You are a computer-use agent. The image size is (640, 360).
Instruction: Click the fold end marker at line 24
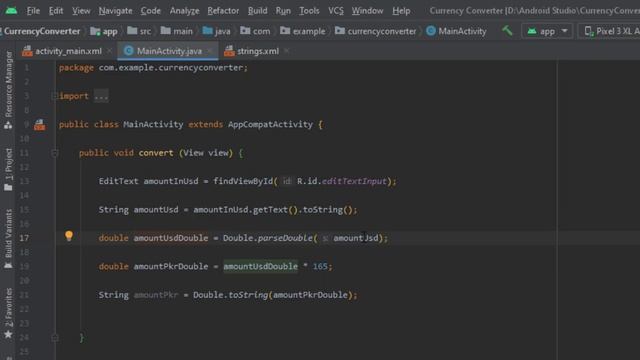[x=54, y=338]
